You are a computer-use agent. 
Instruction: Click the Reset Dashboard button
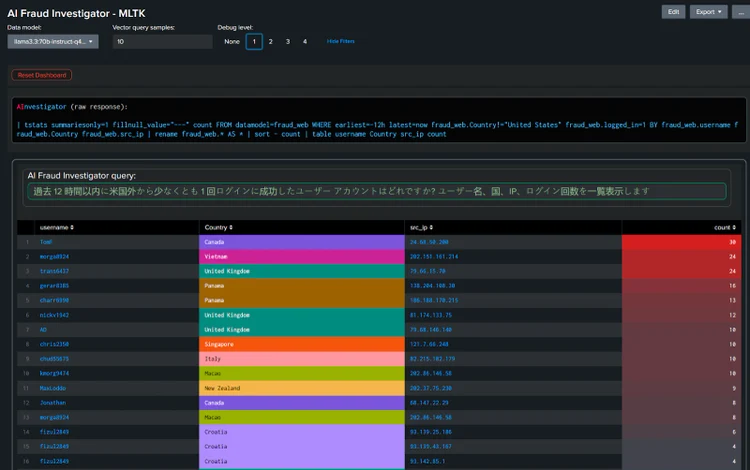(42, 75)
